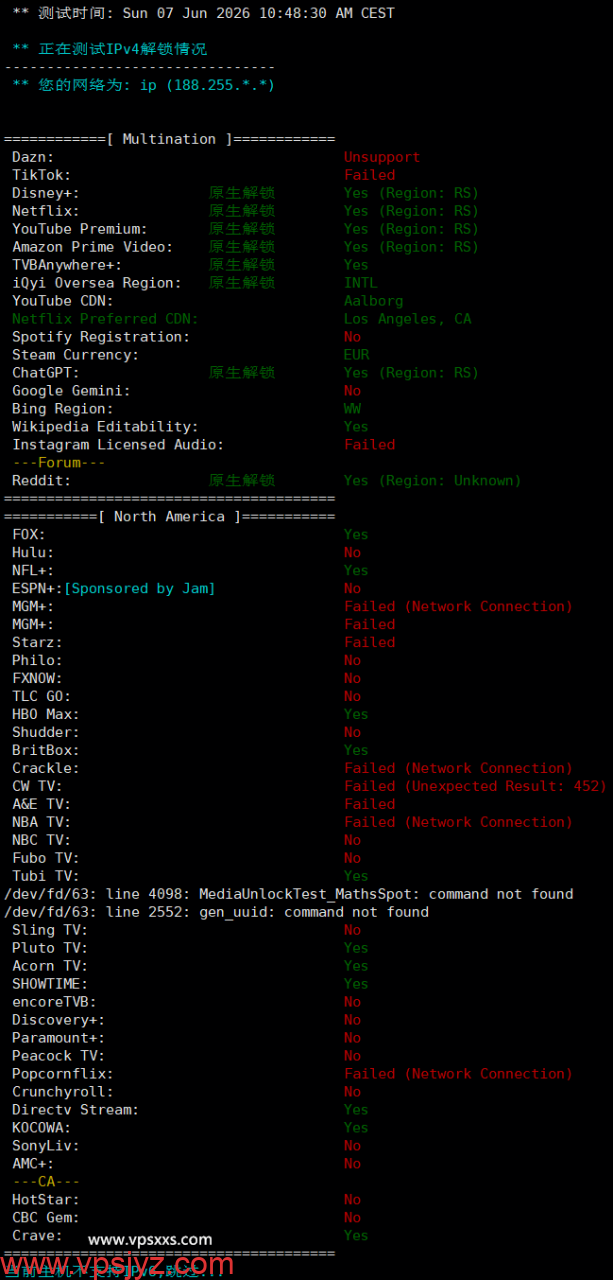
Task: Click the BritBox label
Action: click(46, 751)
